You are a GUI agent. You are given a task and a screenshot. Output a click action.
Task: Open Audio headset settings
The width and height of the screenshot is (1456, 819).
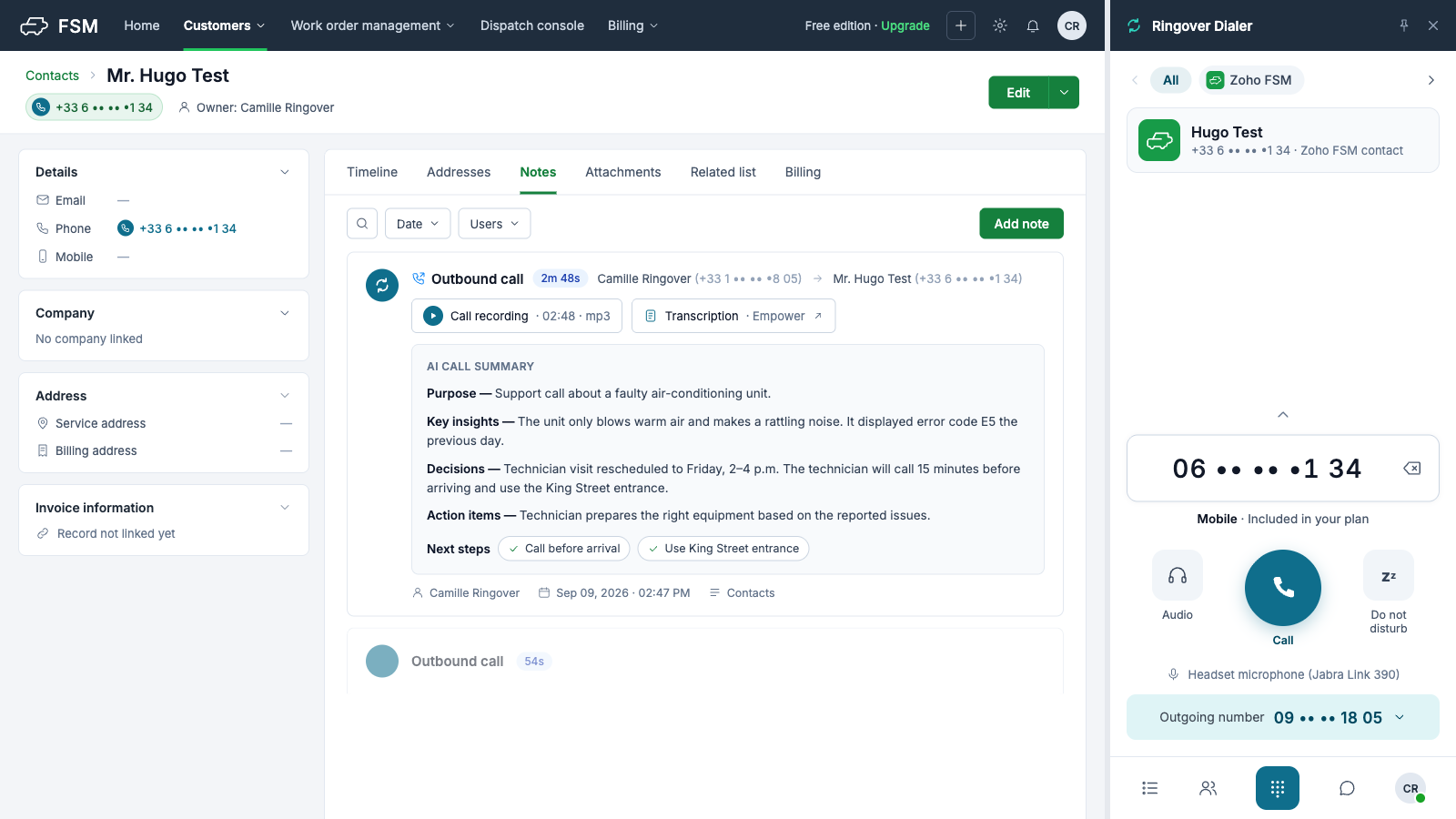click(x=1178, y=575)
